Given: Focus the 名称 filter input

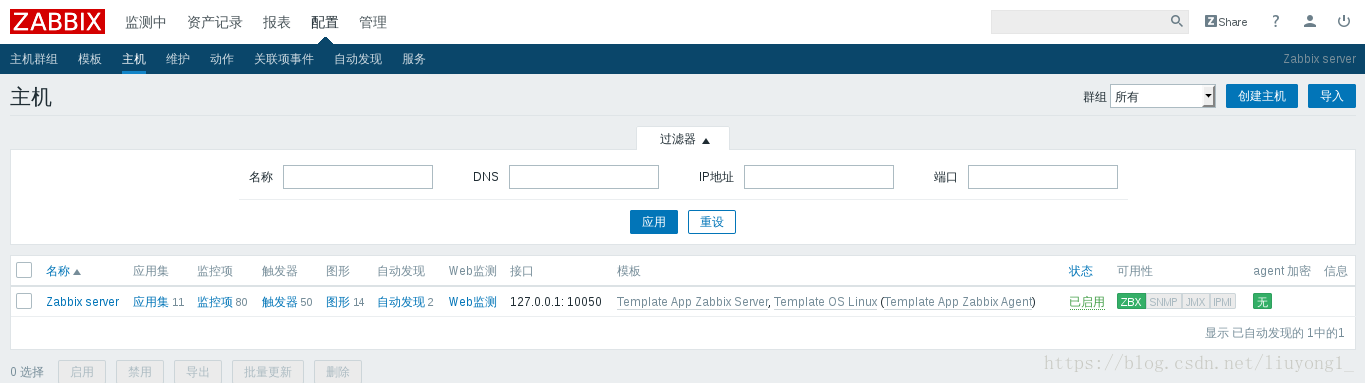Looking at the screenshot, I should pyautogui.click(x=358, y=177).
